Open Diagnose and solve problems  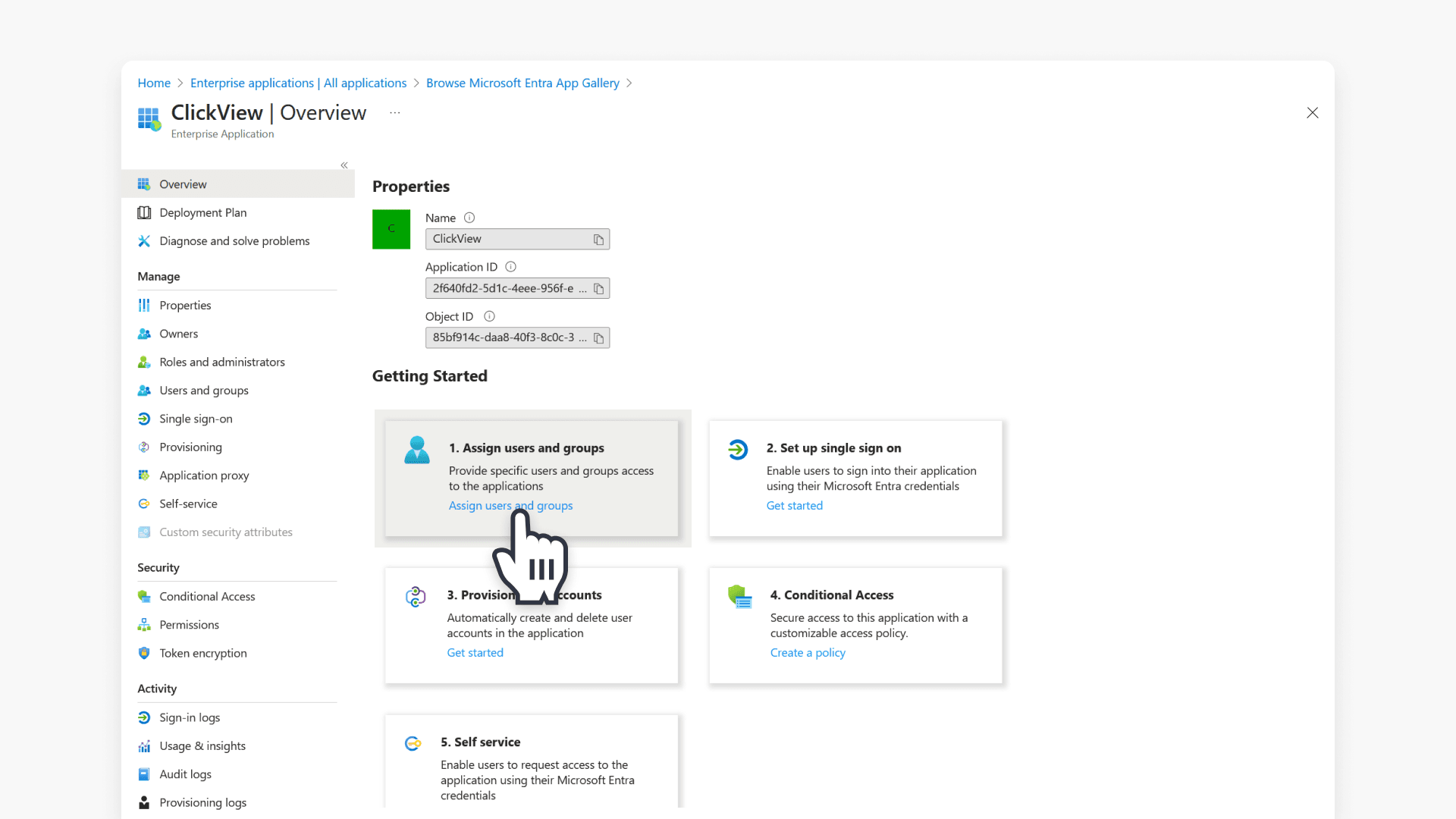pyautogui.click(x=234, y=240)
